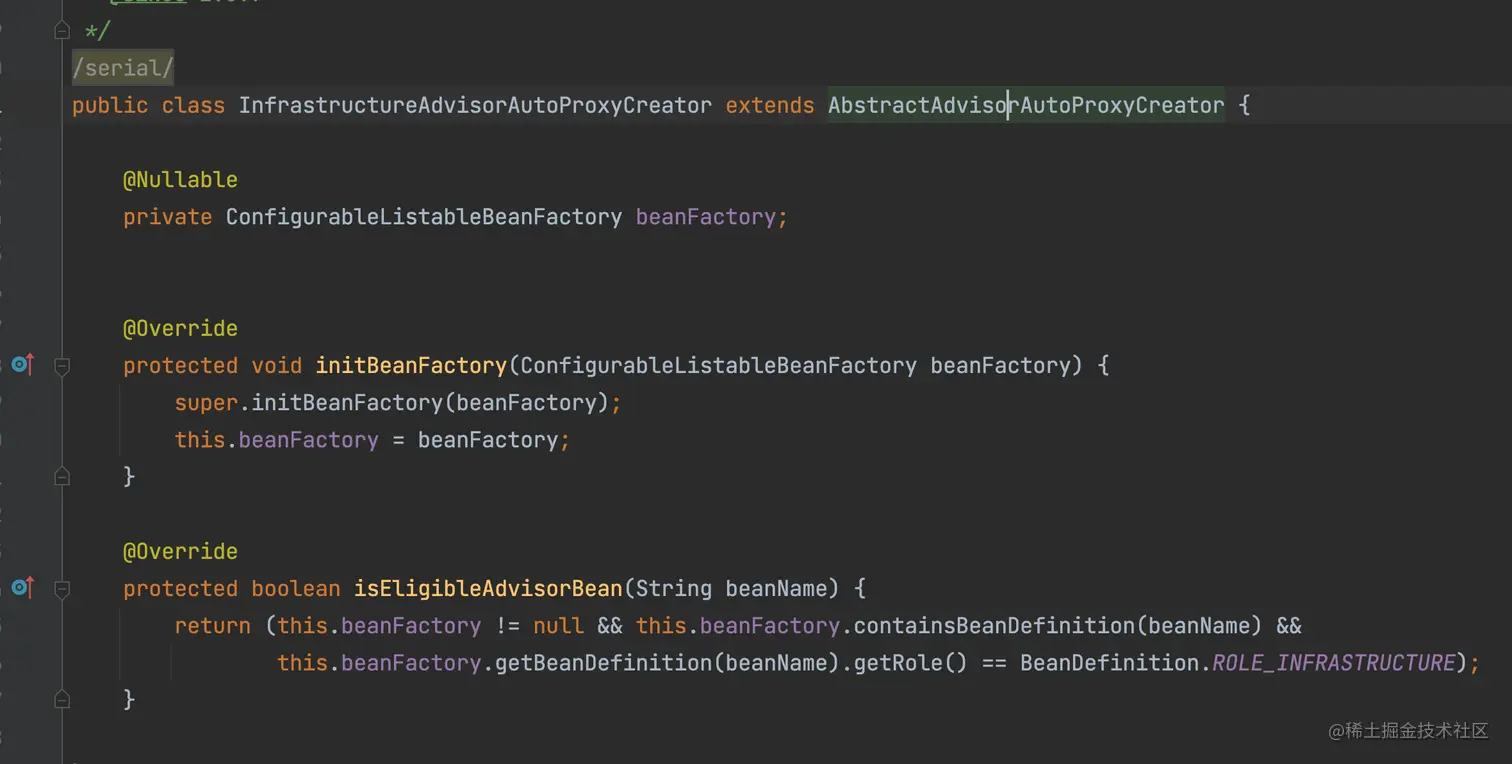Expand the folded /serial/ region

pyautogui.click(x=123, y=68)
